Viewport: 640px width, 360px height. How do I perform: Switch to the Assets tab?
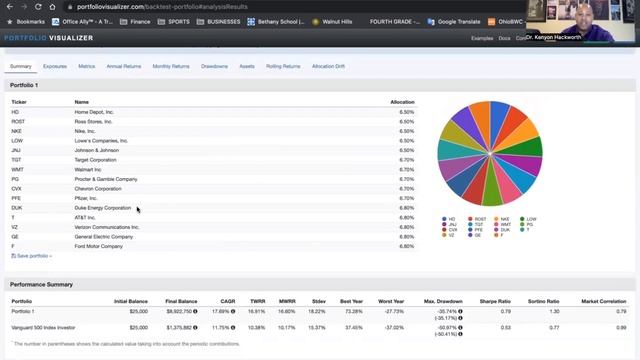click(247, 66)
